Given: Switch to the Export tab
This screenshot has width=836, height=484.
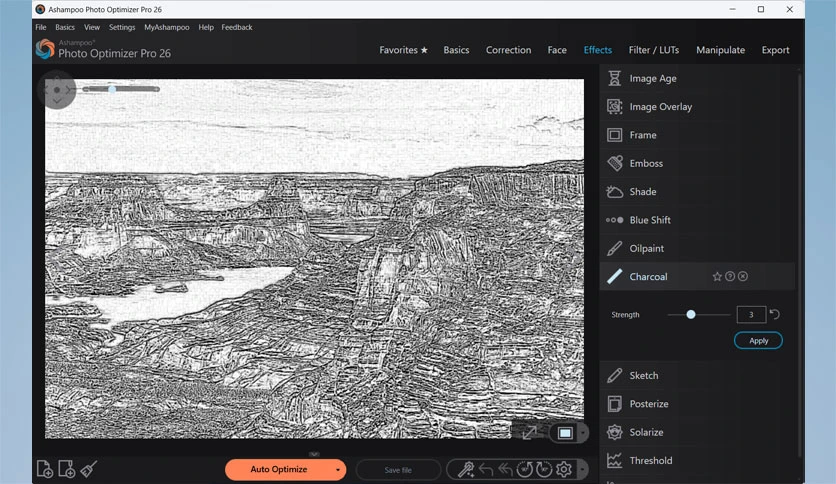Looking at the screenshot, I should tap(775, 50).
